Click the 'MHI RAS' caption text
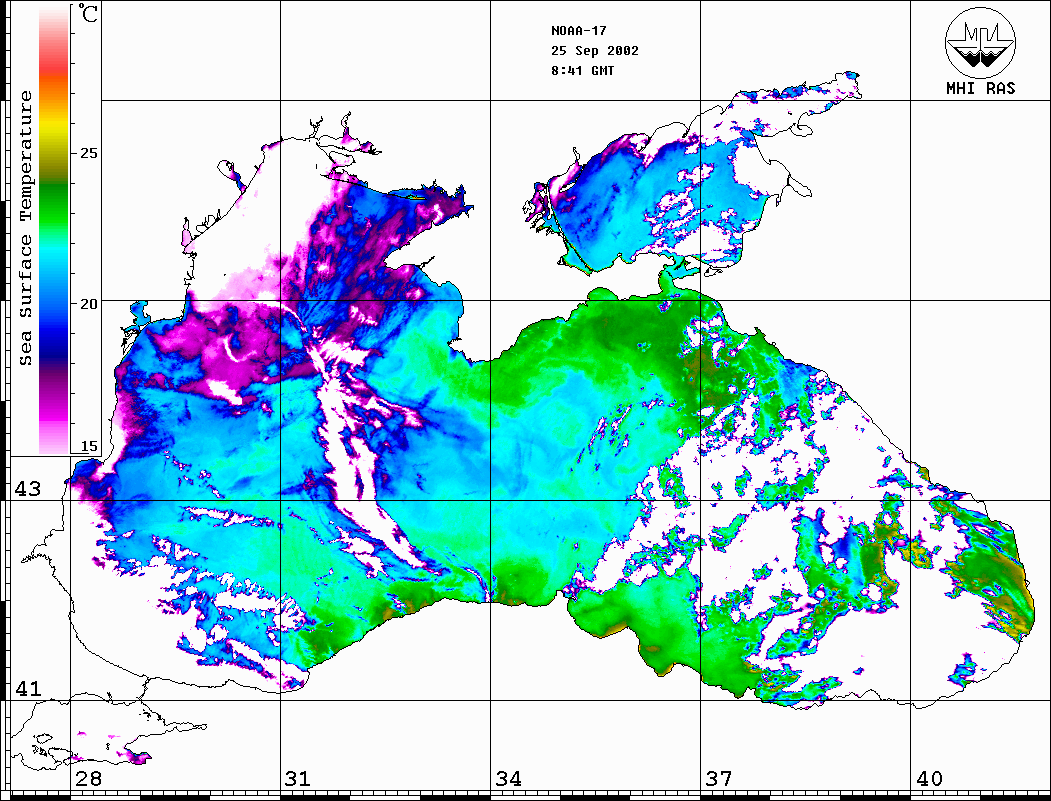This screenshot has width=1051, height=801. tap(980, 88)
